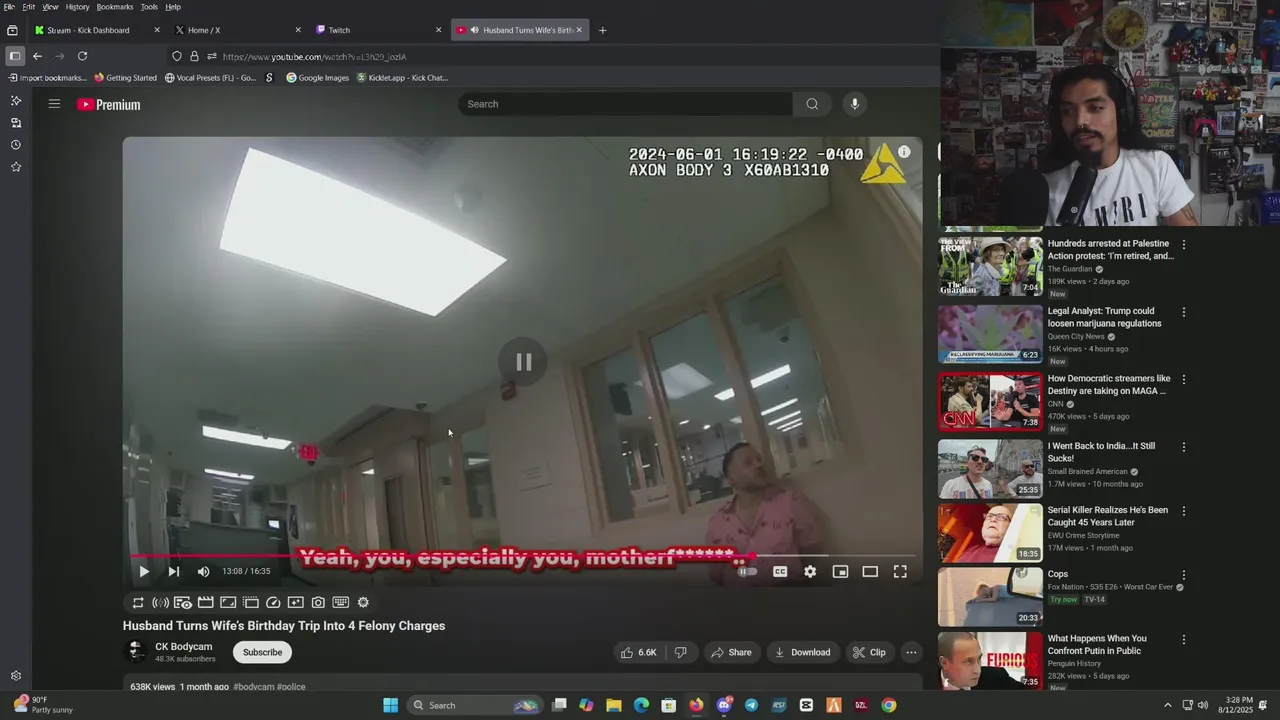The width and height of the screenshot is (1280, 720).
Task: Enter full screen video mode
Action: pos(900,571)
